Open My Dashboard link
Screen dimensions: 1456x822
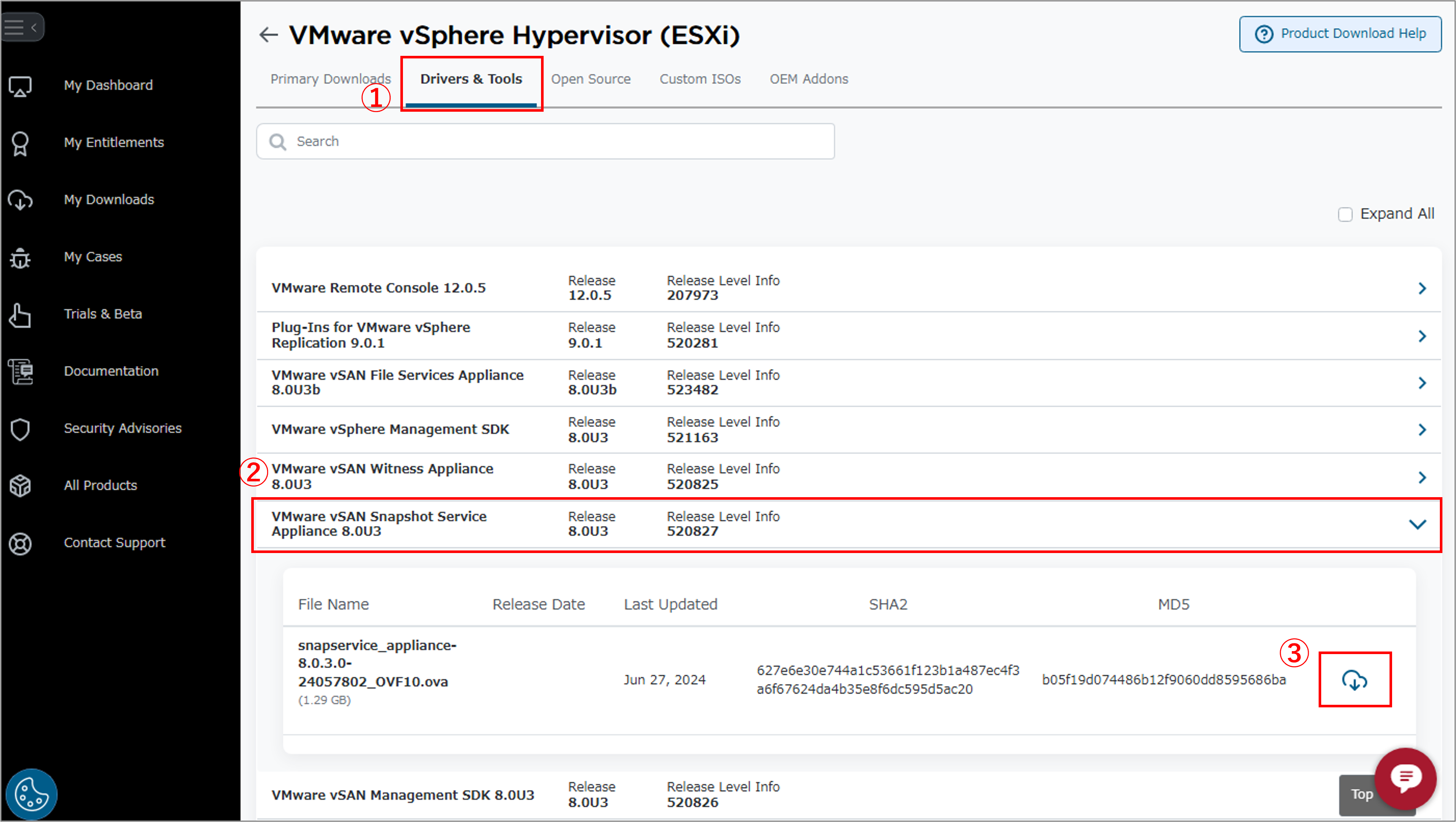pyautogui.click(x=108, y=85)
